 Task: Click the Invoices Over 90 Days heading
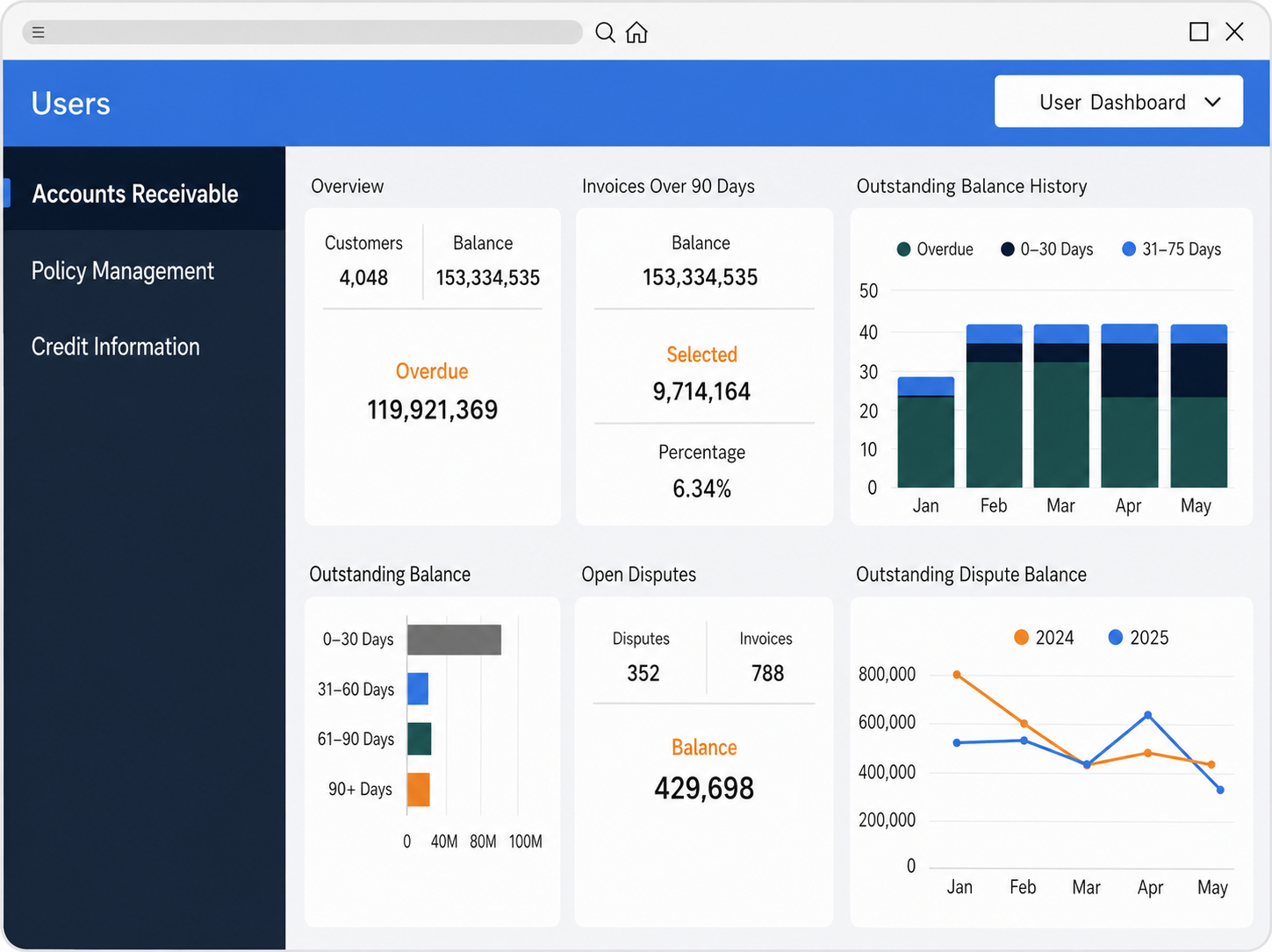coord(668,186)
